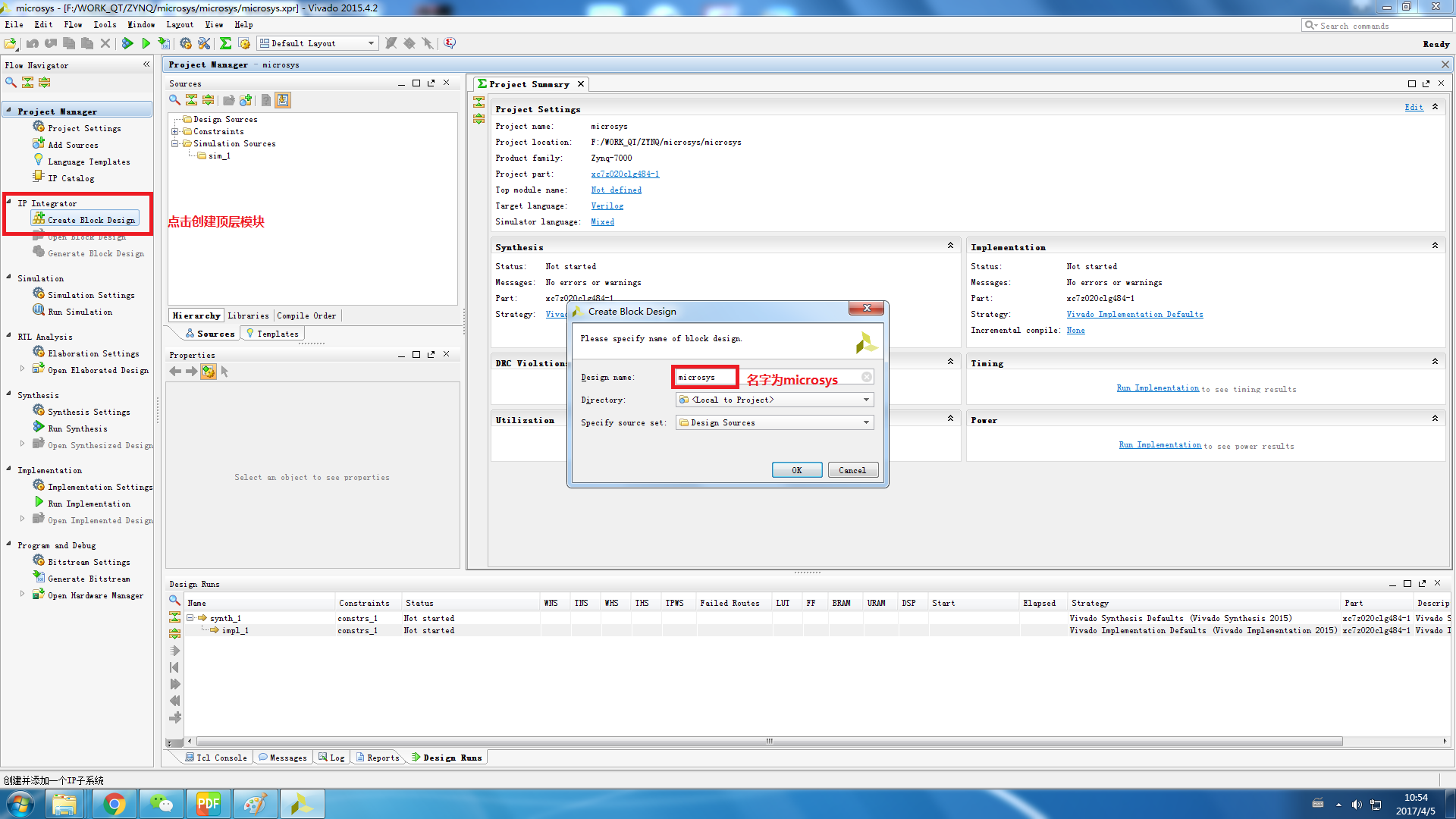Screen dimensions: 1456x819
Task: Open Flow menu
Action: (x=74, y=24)
